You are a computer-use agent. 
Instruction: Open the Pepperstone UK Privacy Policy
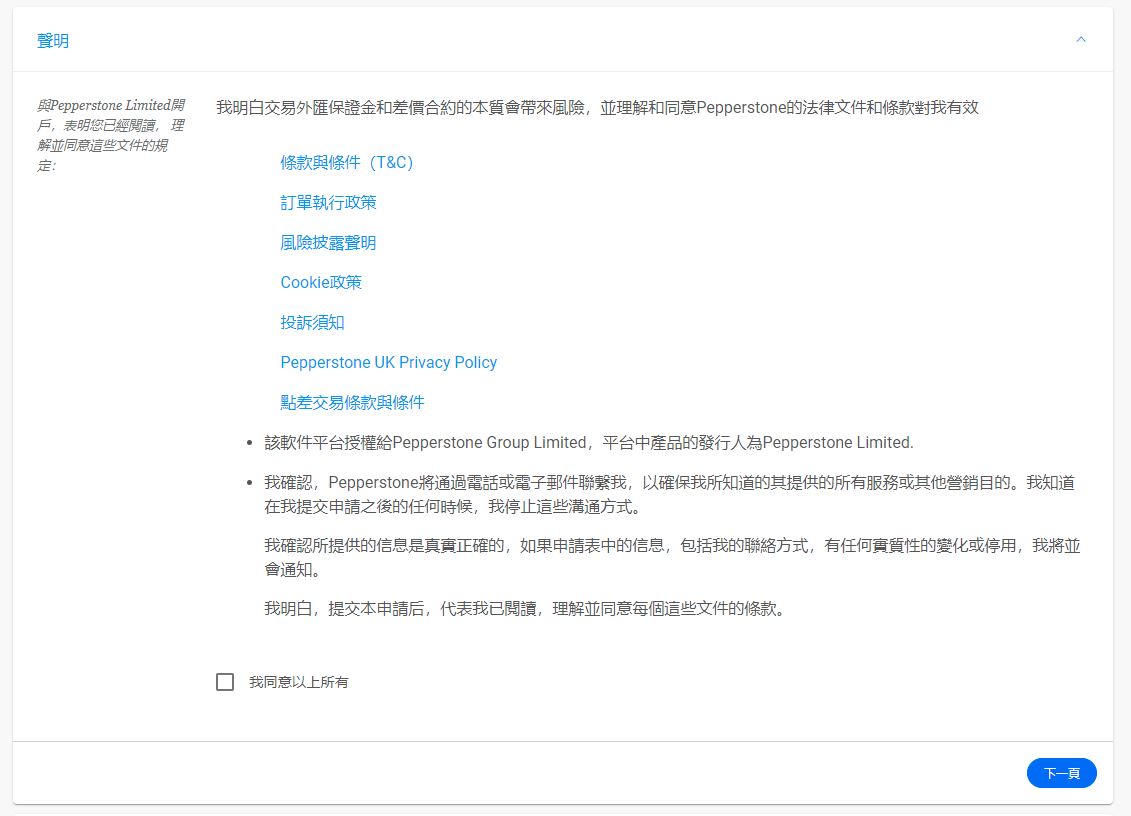(x=388, y=362)
